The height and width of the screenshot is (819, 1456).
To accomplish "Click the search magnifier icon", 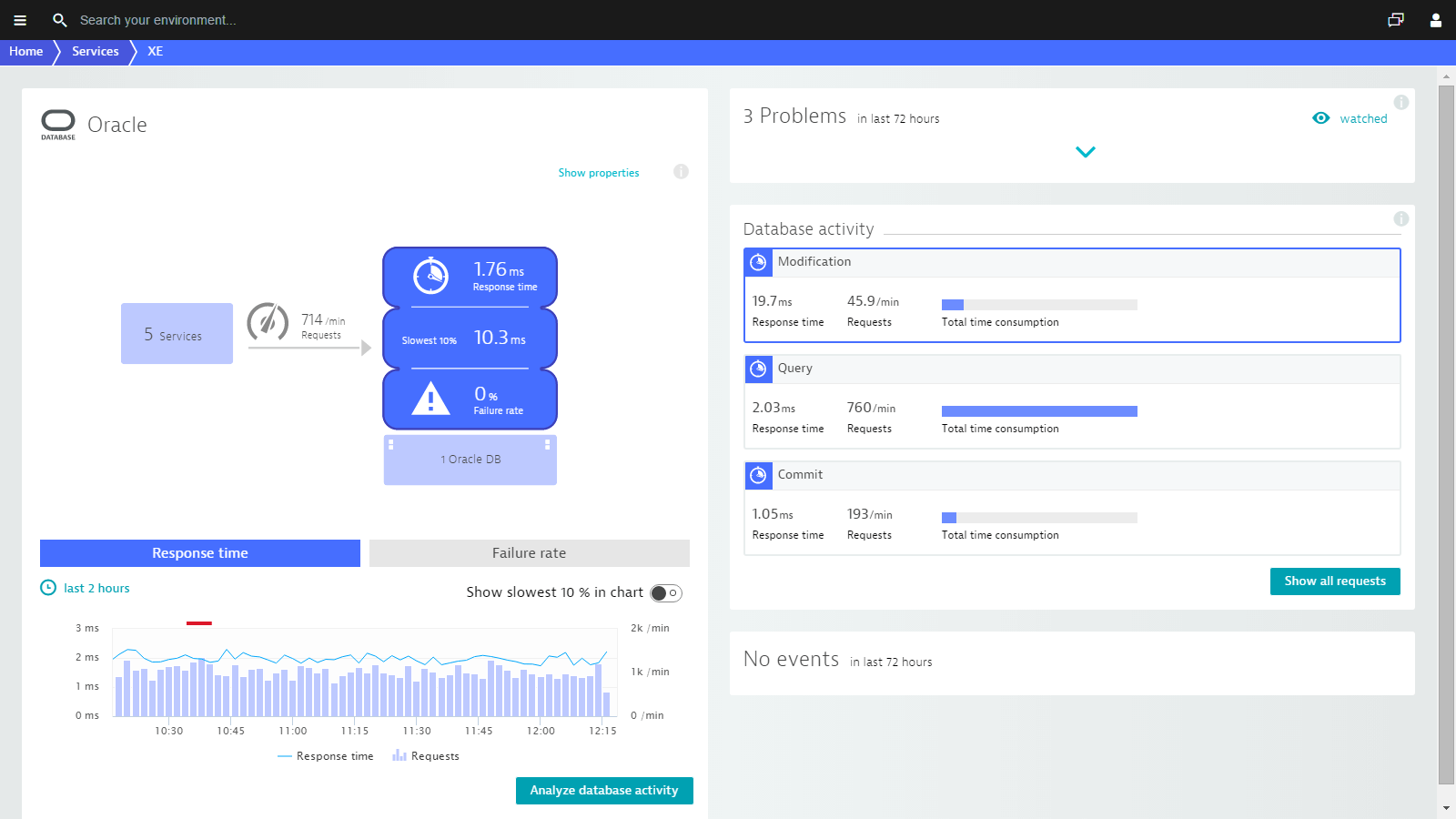I will pos(60,20).
